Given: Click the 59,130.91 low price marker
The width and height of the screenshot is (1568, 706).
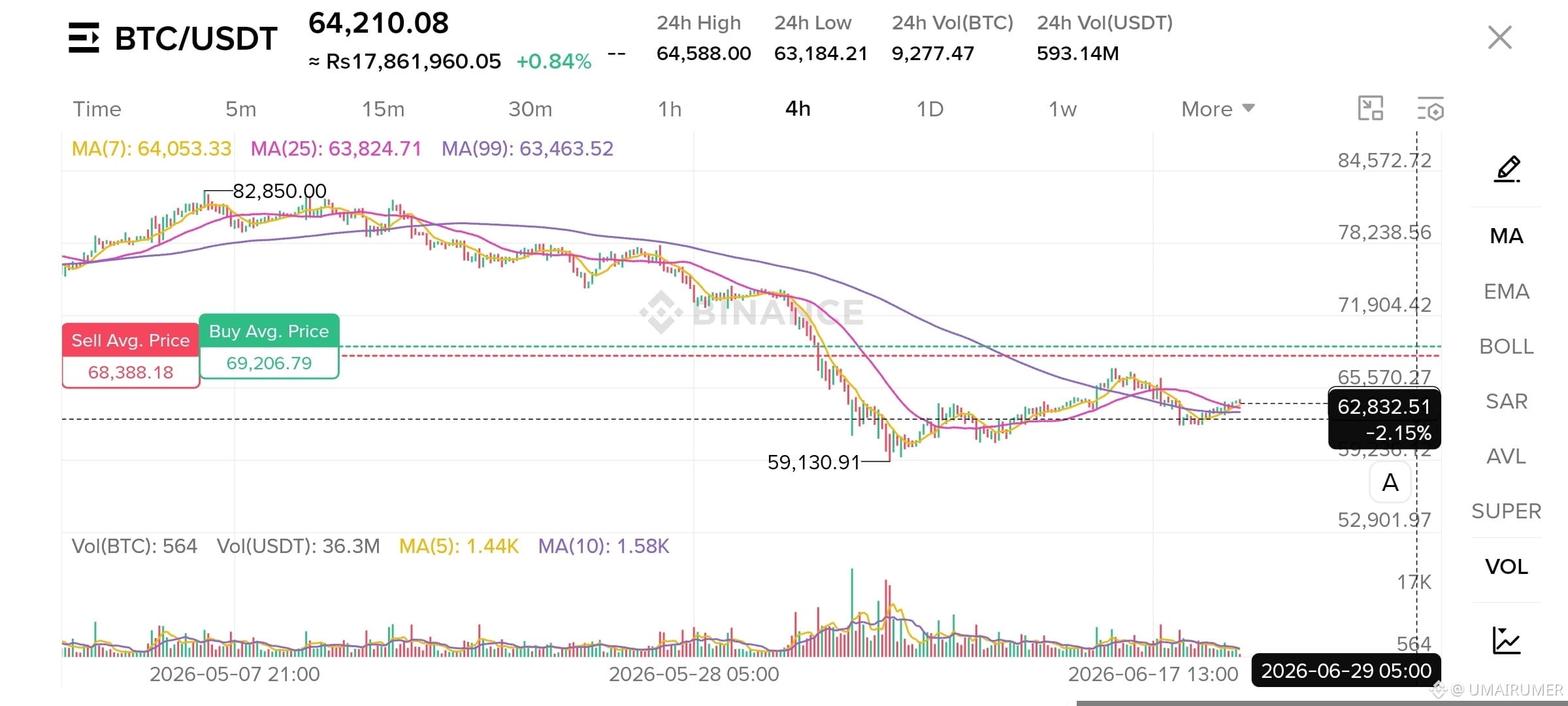Looking at the screenshot, I should [x=813, y=462].
